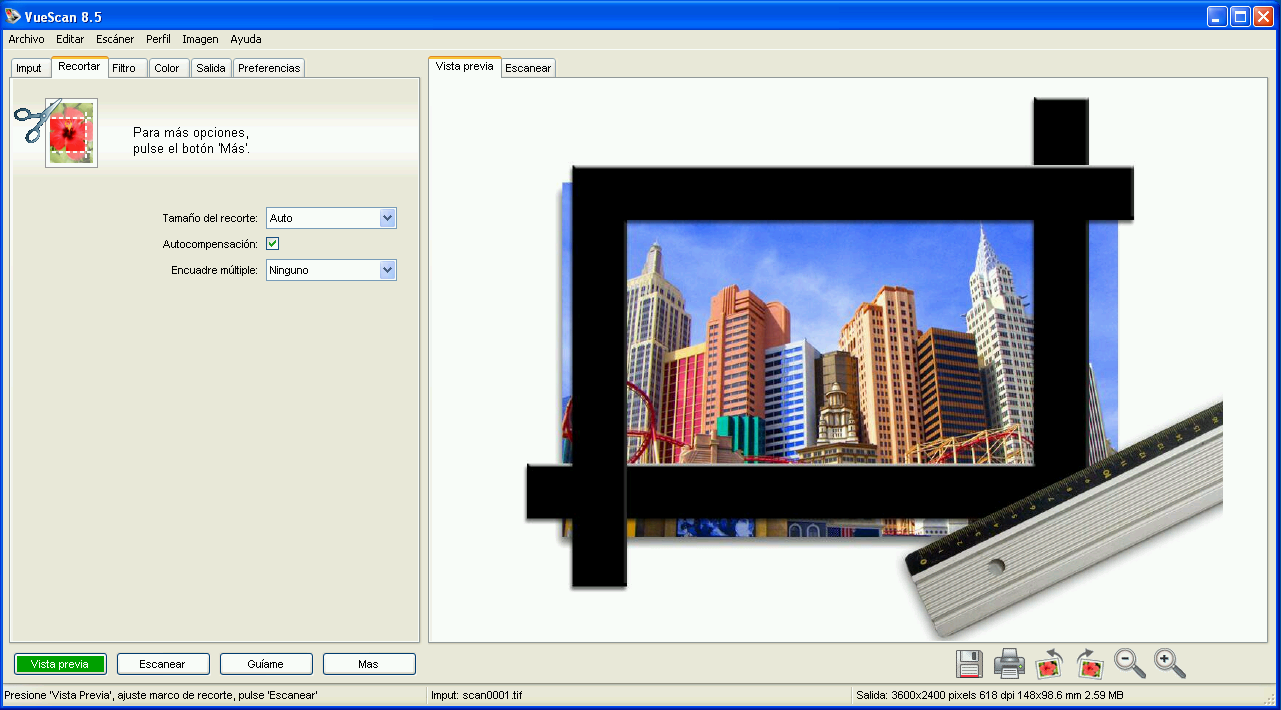Click the save floppy disk icon
Viewport: 1281px width, 710px height.
point(970,663)
